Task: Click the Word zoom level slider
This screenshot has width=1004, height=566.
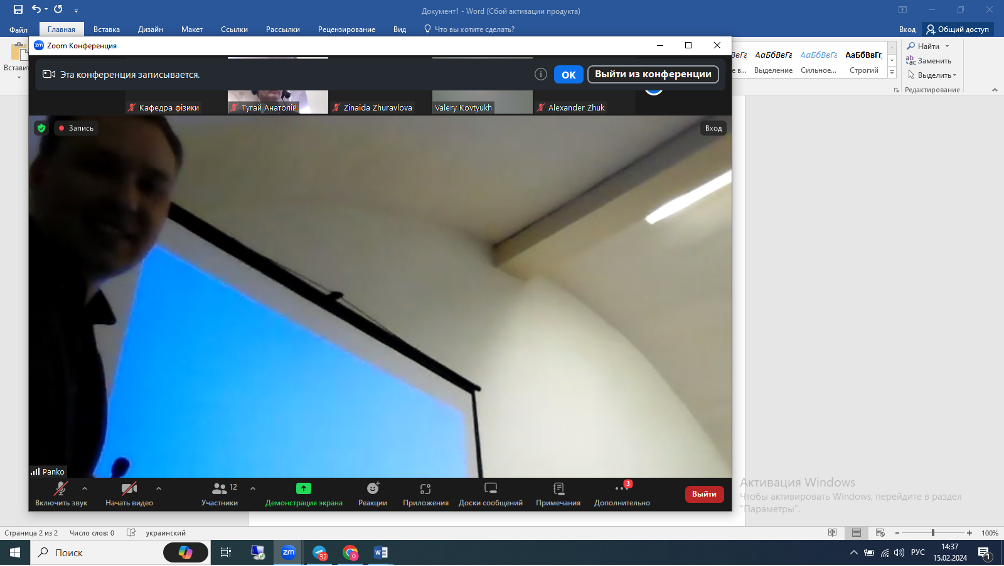Action: point(933,533)
